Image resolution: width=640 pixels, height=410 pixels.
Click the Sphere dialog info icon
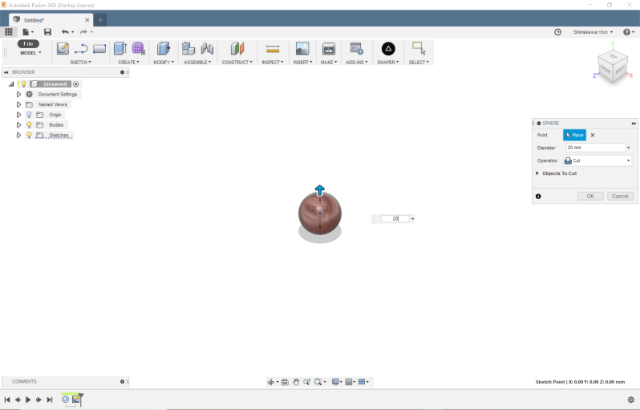point(538,196)
